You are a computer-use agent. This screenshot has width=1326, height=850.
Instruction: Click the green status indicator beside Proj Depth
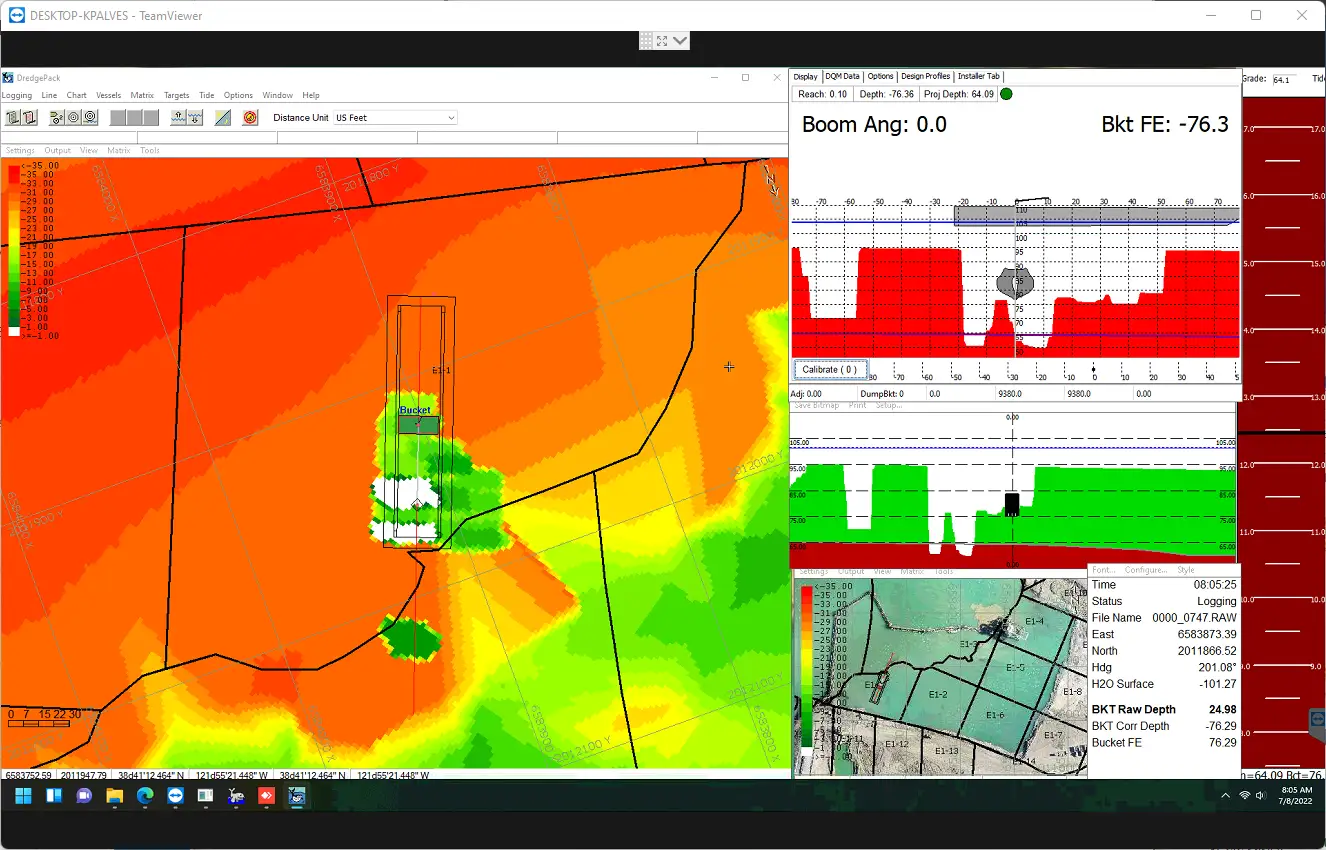[1006, 94]
